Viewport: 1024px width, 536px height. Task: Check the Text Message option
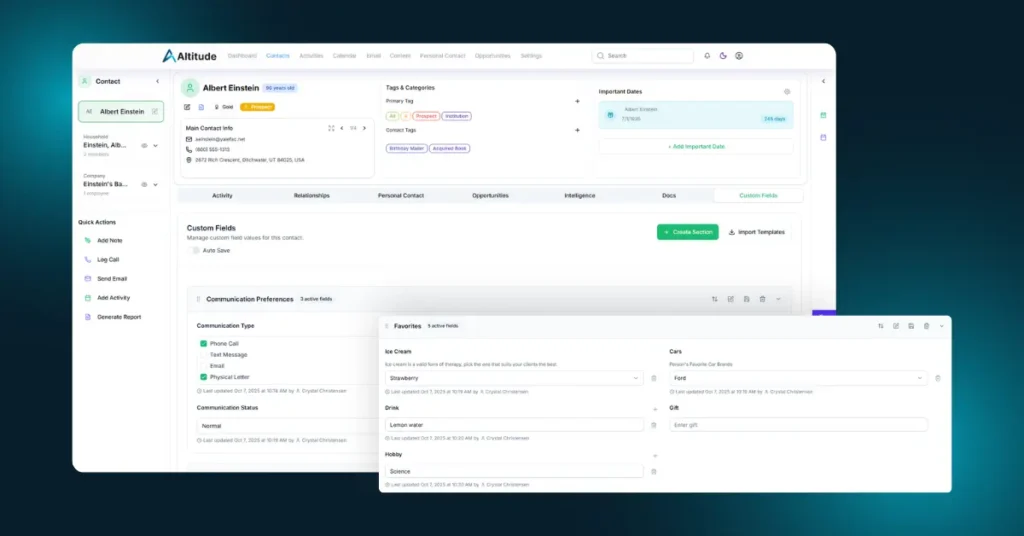pyautogui.click(x=203, y=355)
